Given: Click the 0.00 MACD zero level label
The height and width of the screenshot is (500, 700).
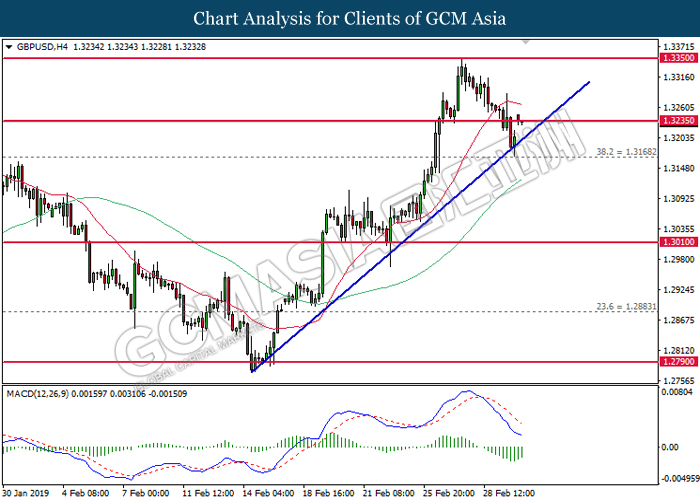Looking at the screenshot, I should point(670,447).
